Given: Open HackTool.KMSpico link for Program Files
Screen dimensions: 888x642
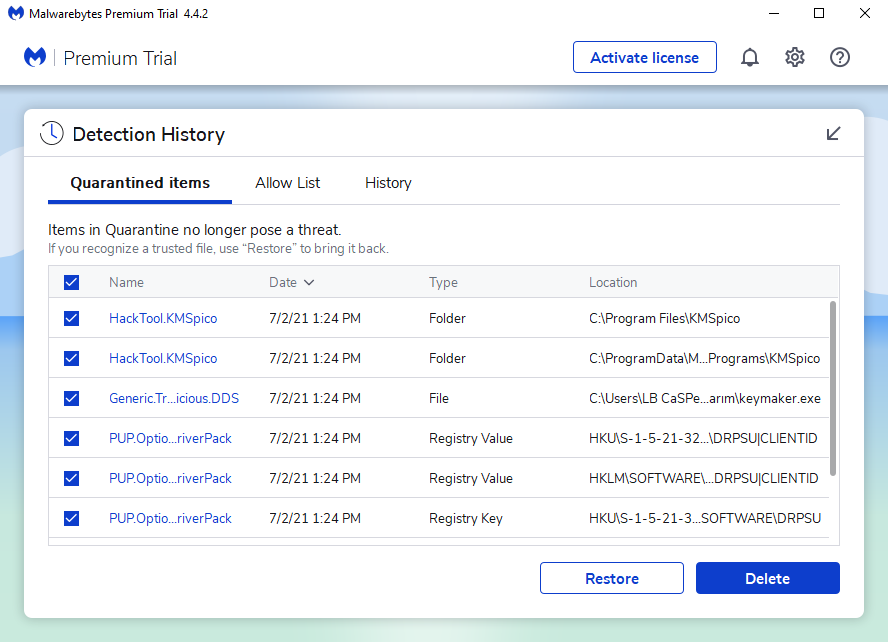Looking at the screenshot, I should (x=163, y=318).
